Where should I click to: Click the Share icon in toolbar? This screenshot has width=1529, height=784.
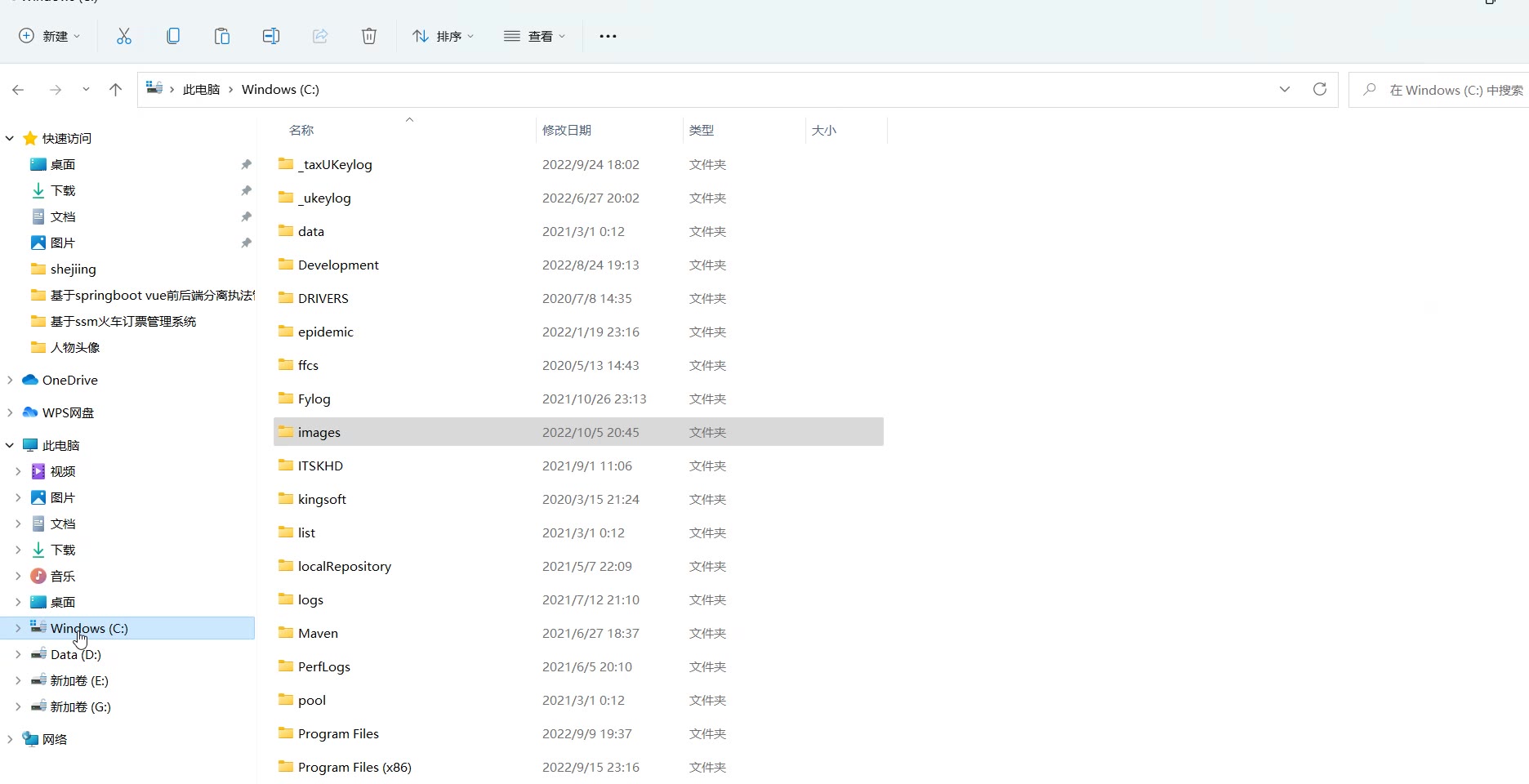(x=320, y=36)
